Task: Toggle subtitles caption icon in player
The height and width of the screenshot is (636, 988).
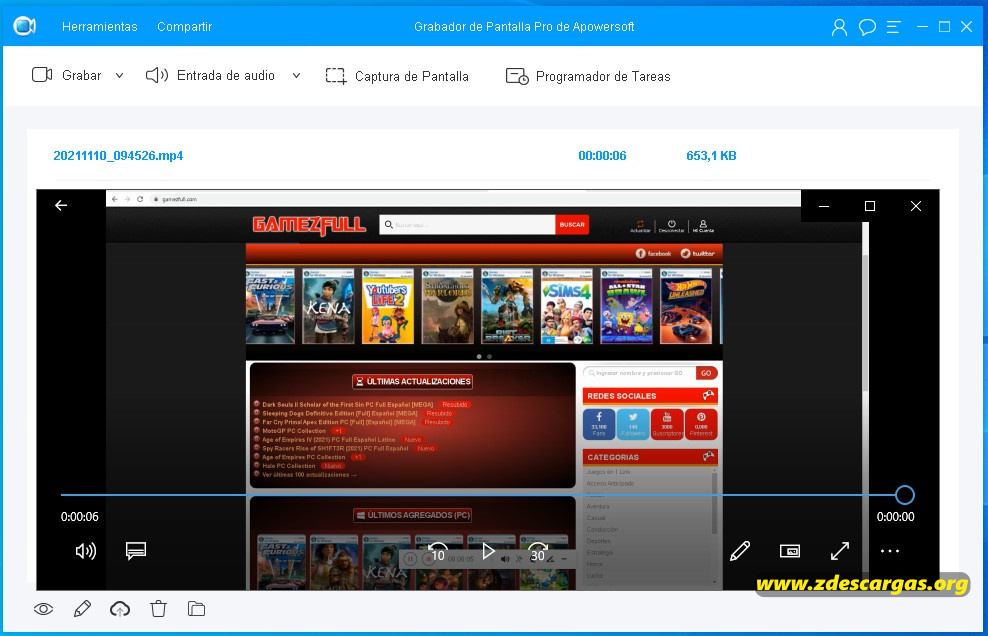Action: coord(135,551)
